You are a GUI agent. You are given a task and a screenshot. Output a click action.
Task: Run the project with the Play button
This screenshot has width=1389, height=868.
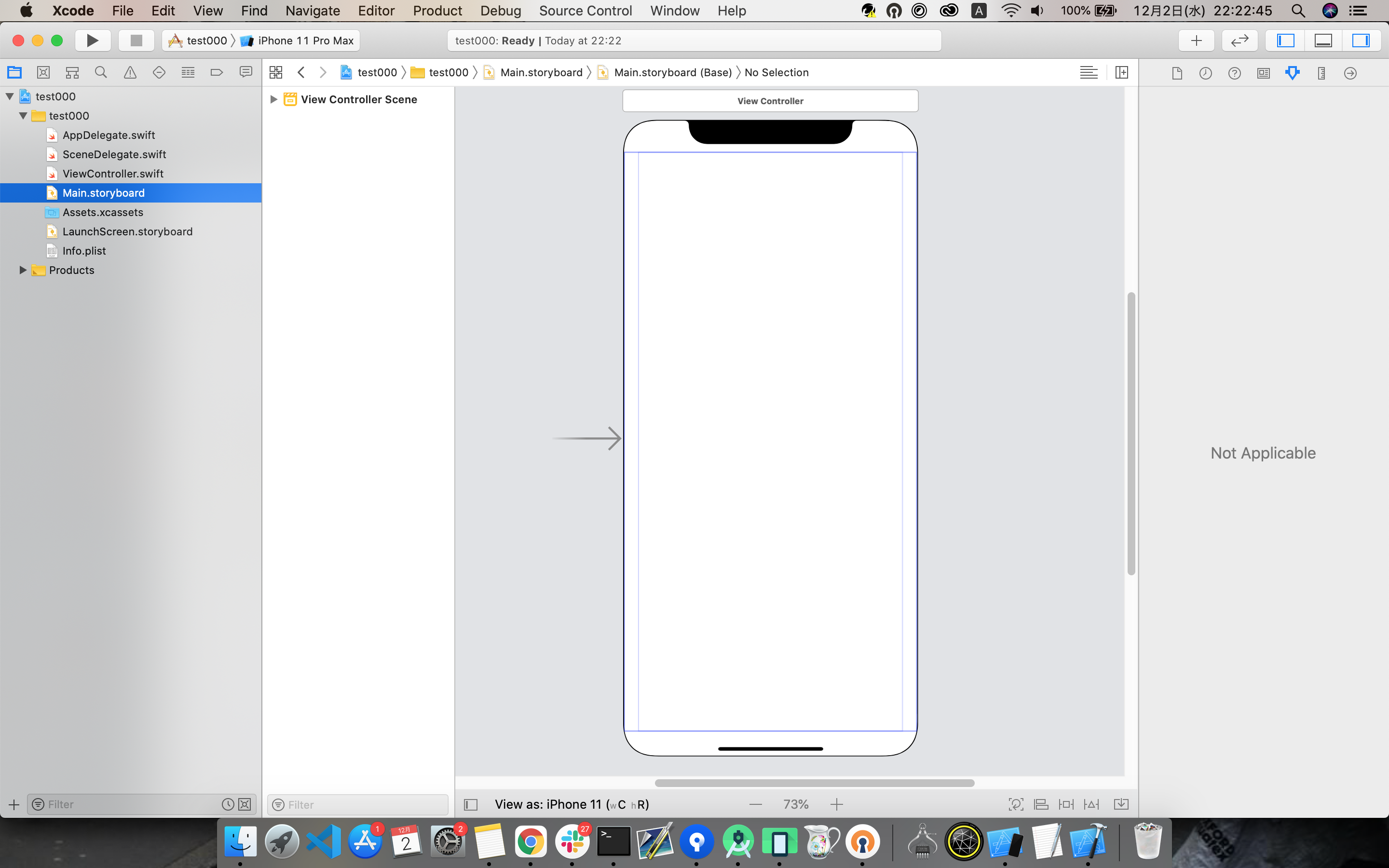93,40
